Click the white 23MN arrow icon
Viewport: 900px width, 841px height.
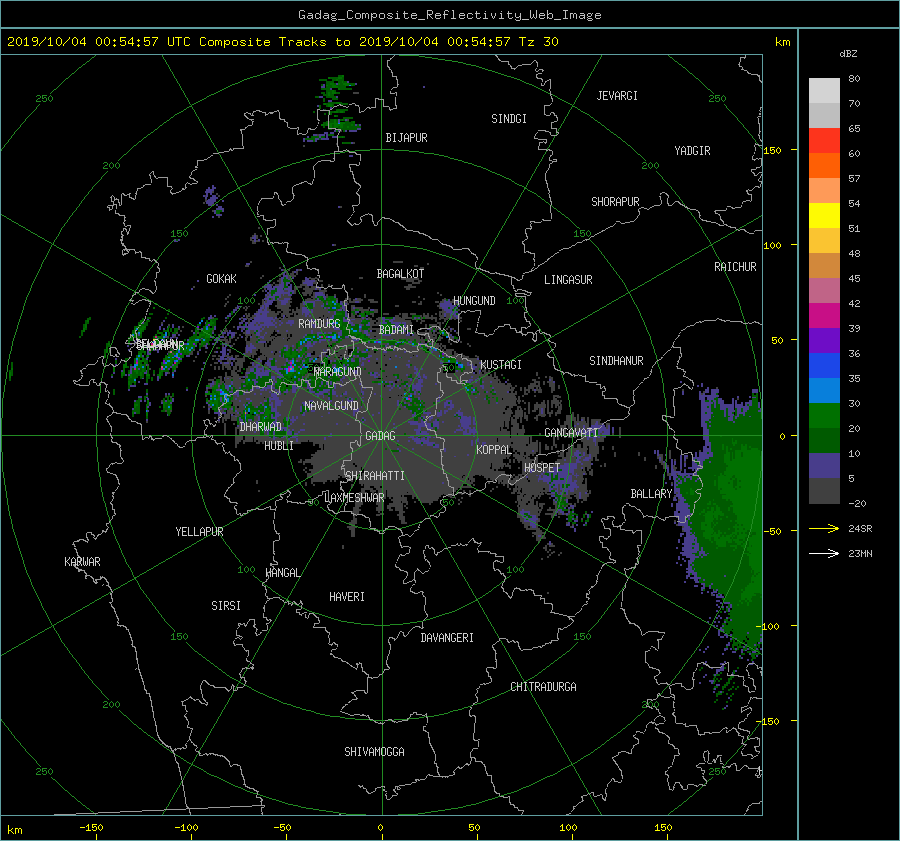tap(824, 553)
